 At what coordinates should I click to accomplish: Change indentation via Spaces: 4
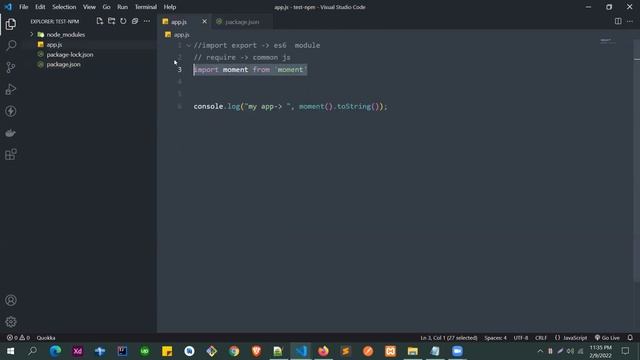pyautogui.click(x=496, y=338)
